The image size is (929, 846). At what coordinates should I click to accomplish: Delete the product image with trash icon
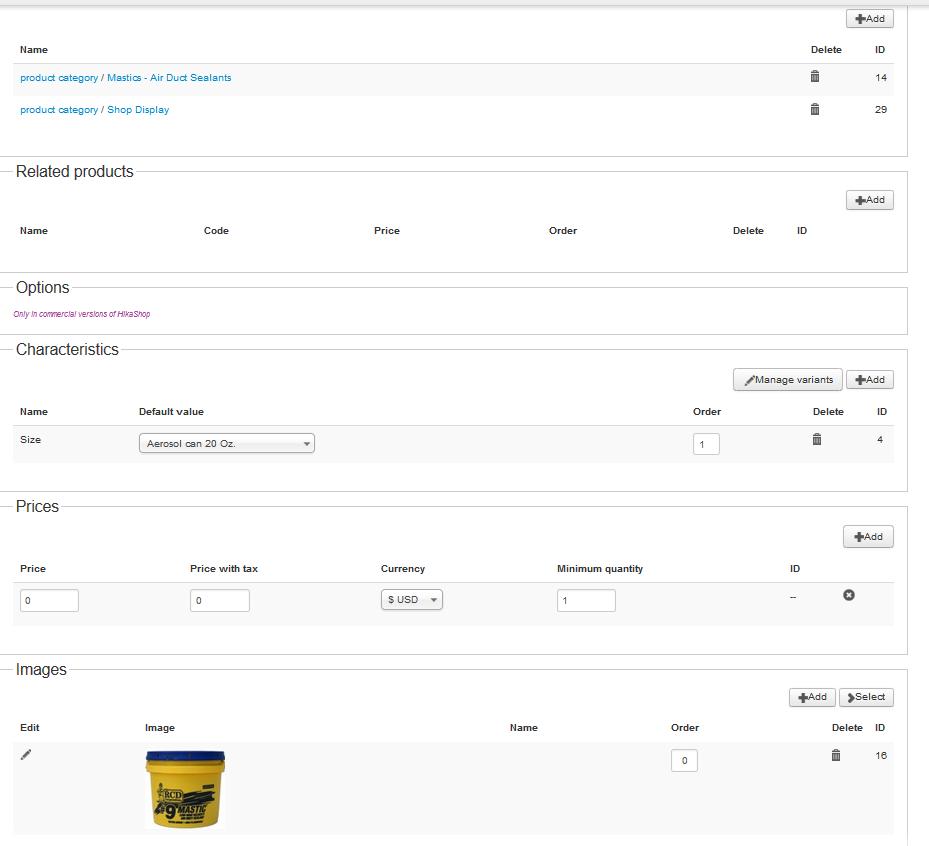[836, 755]
